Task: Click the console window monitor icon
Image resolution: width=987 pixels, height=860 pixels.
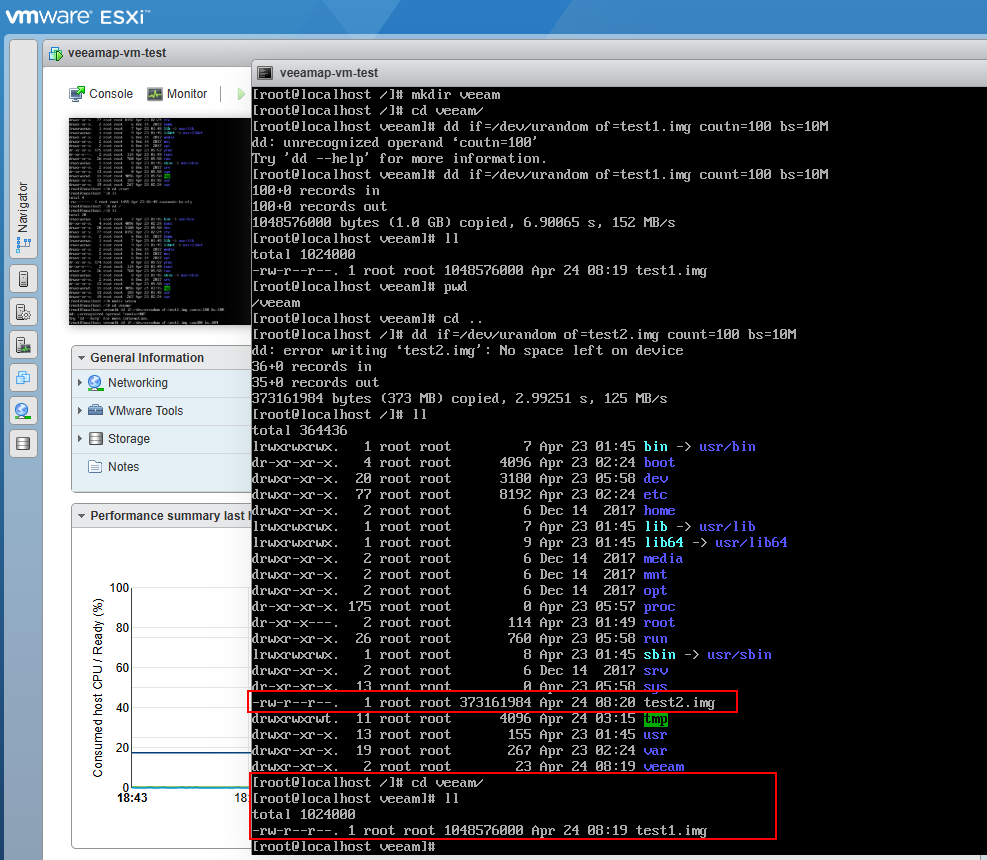Action: point(266,73)
